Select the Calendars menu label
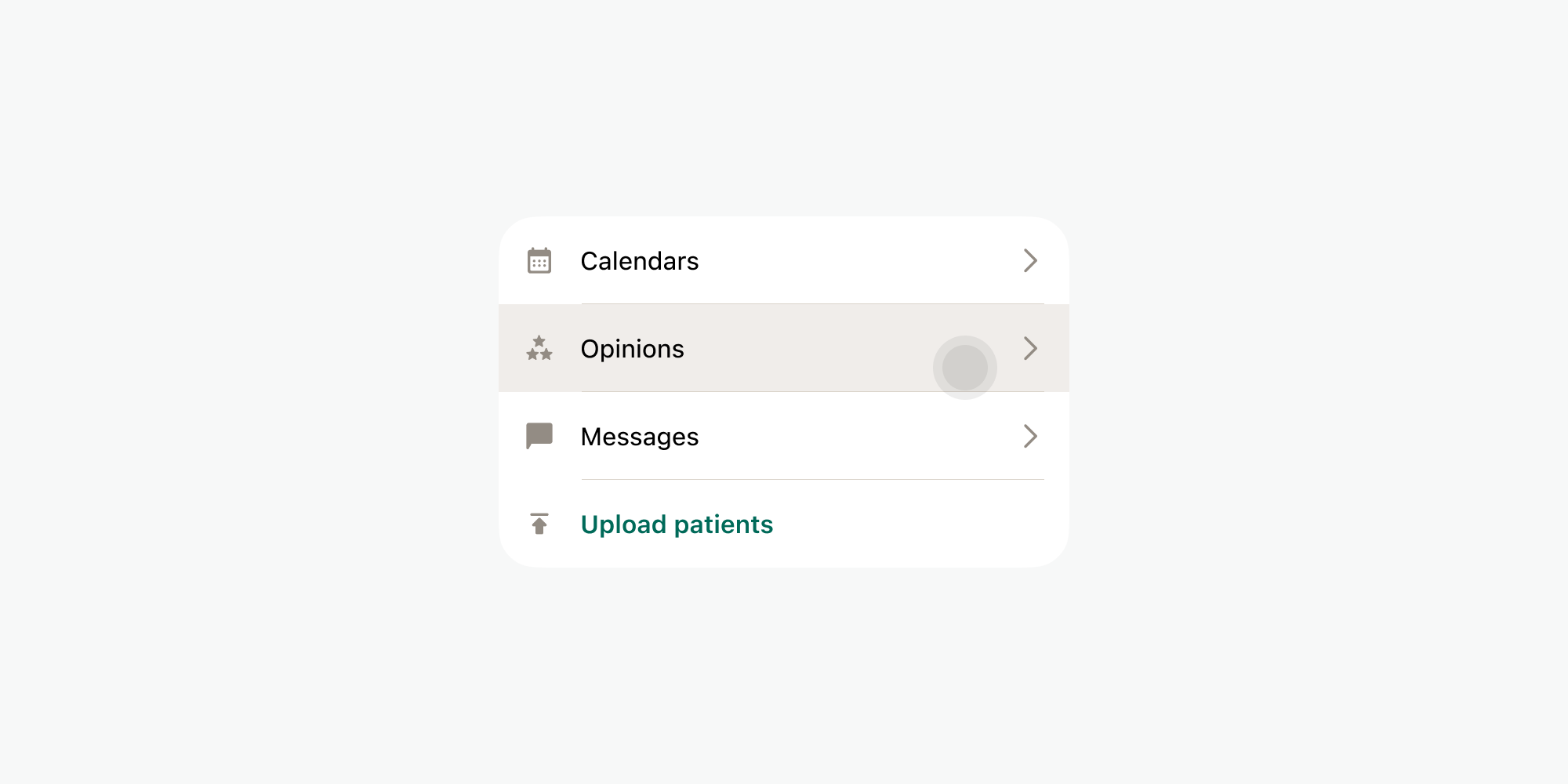1568x784 pixels. coord(639,261)
